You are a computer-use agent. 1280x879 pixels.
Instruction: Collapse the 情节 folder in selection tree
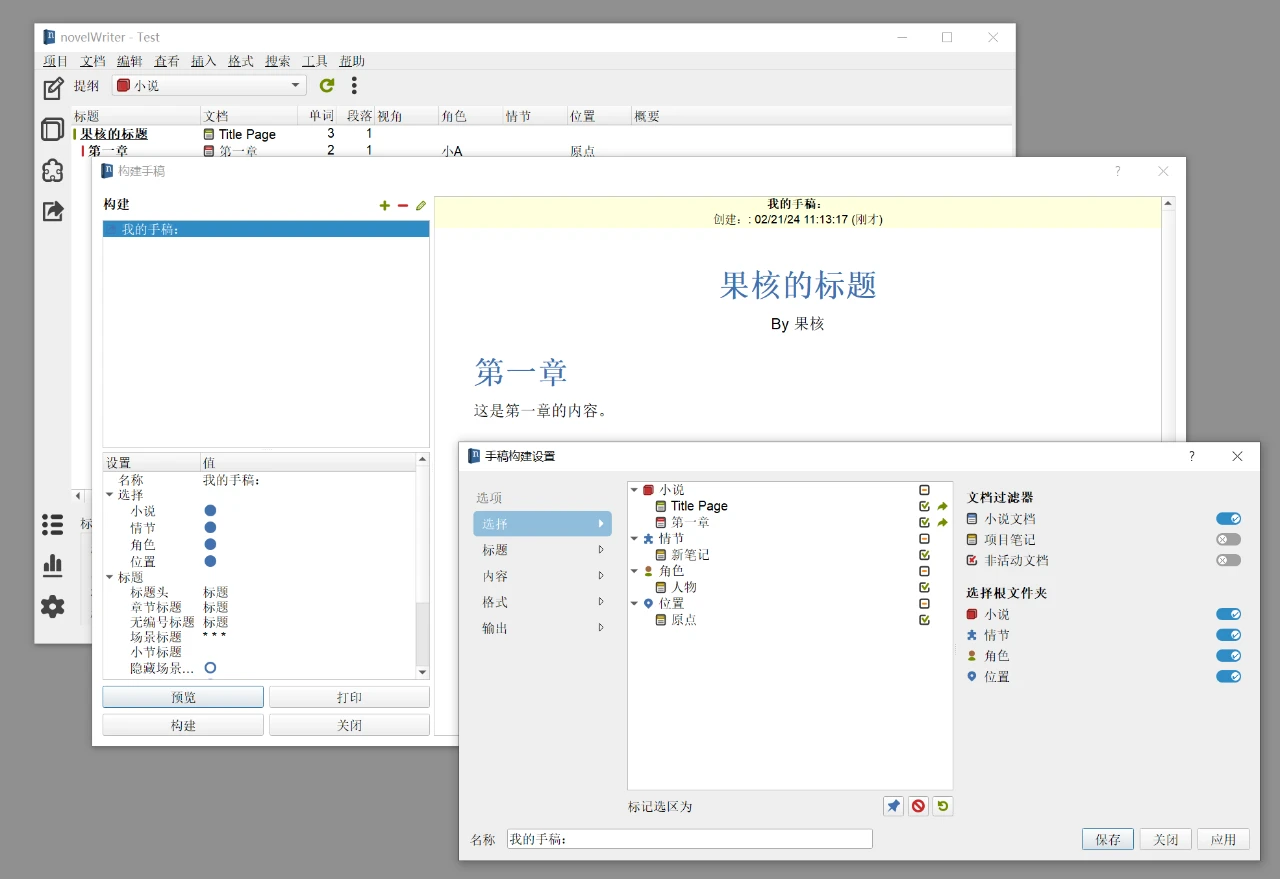pyautogui.click(x=634, y=539)
